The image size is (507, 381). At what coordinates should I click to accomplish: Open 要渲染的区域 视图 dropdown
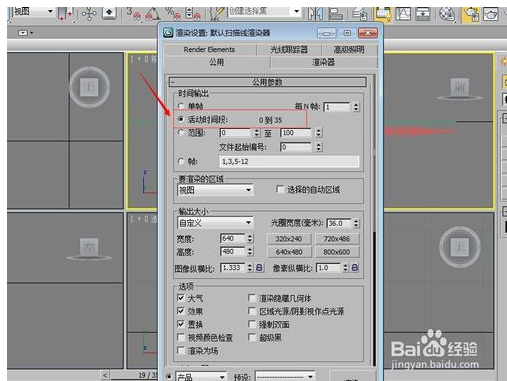(x=215, y=190)
